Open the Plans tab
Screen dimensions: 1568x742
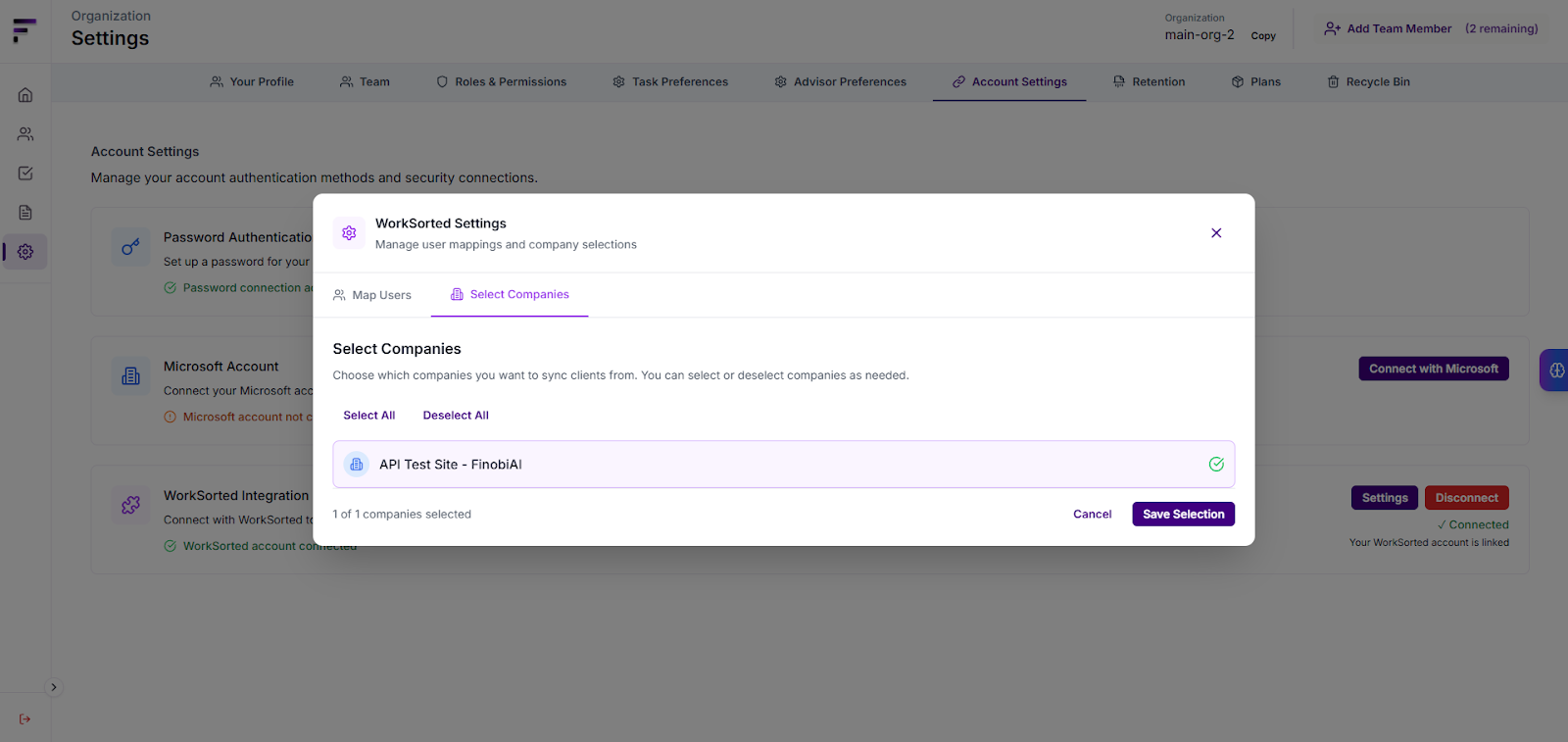pyautogui.click(x=1256, y=82)
